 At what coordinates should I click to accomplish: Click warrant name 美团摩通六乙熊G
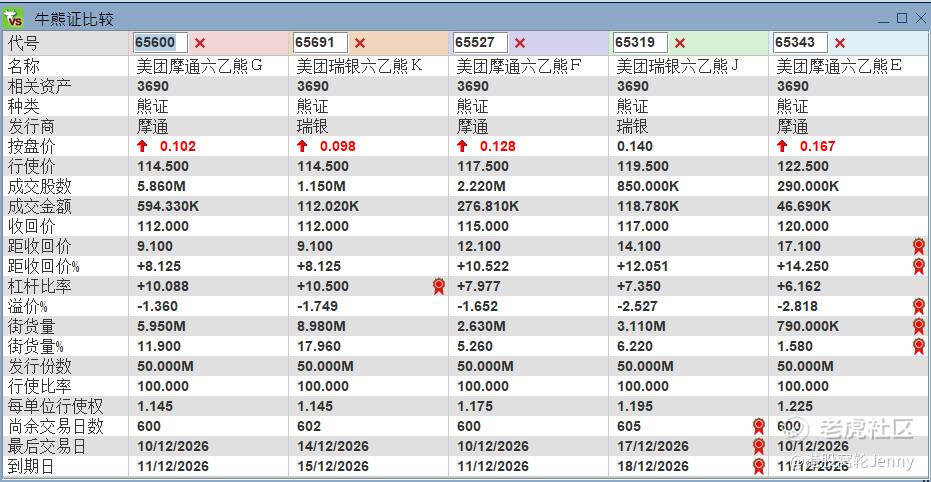(200, 66)
